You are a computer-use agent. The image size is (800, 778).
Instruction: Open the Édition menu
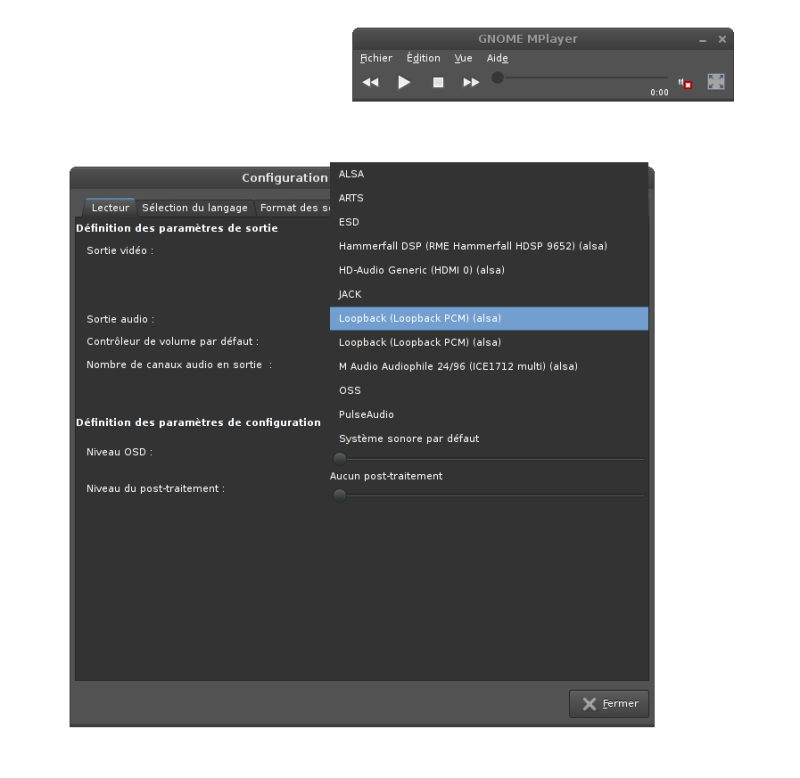(x=423, y=58)
